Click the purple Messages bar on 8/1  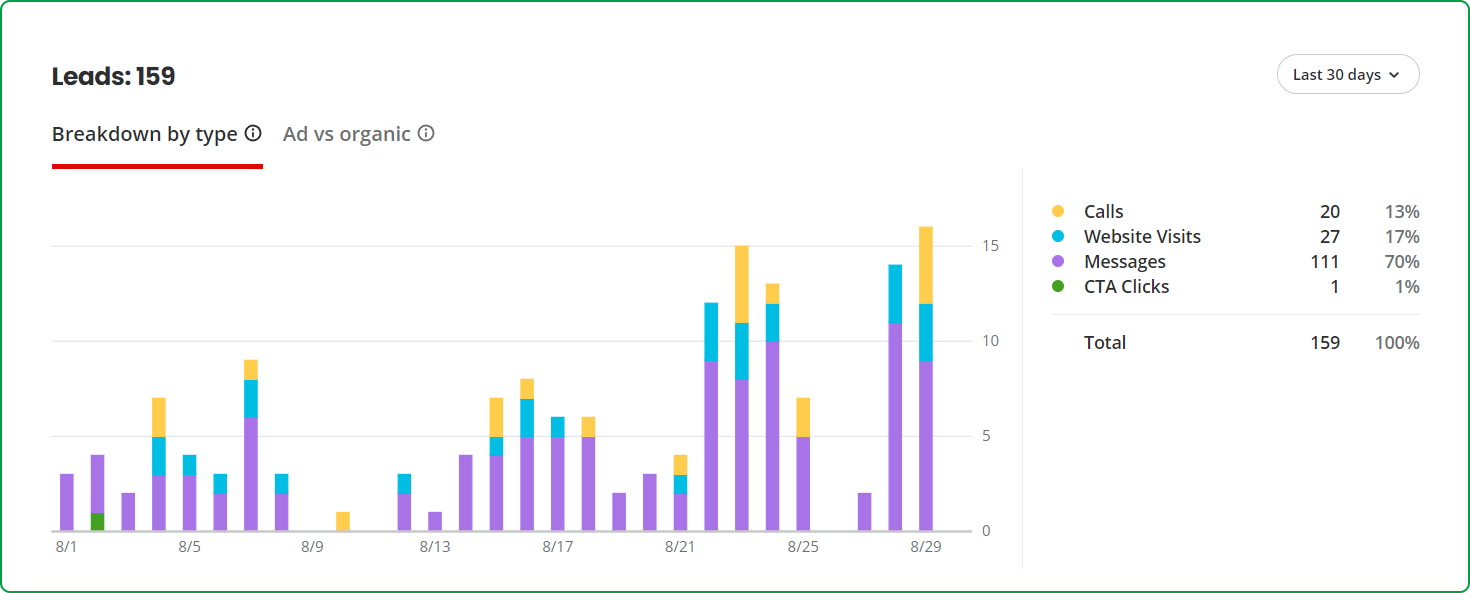[x=67, y=502]
